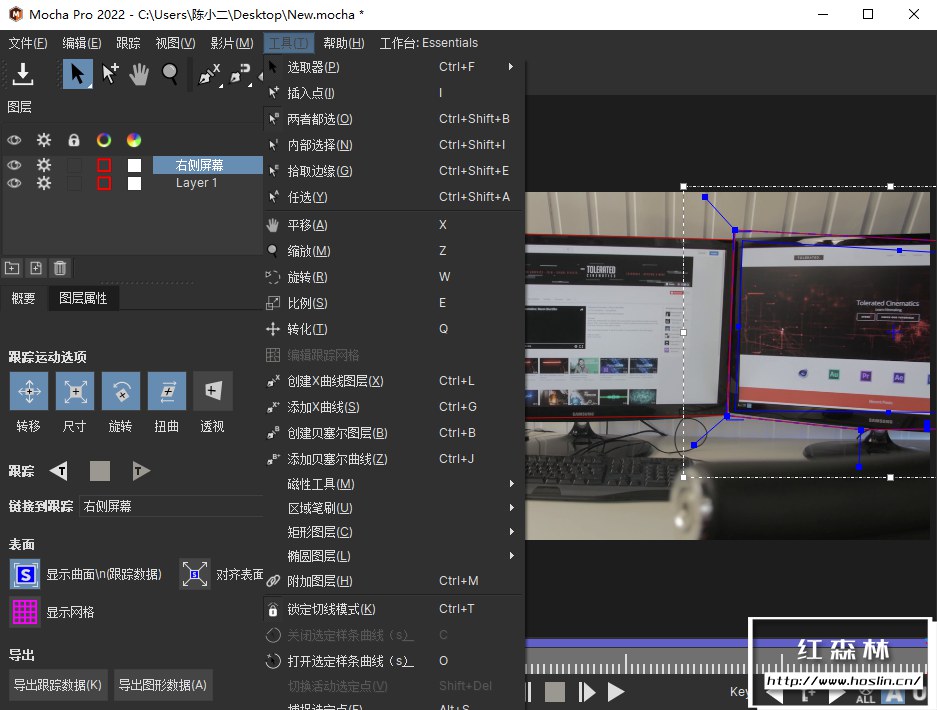Open the 工作台: Essentials workspace menu
Image resolution: width=937 pixels, height=710 pixels.
(428, 43)
